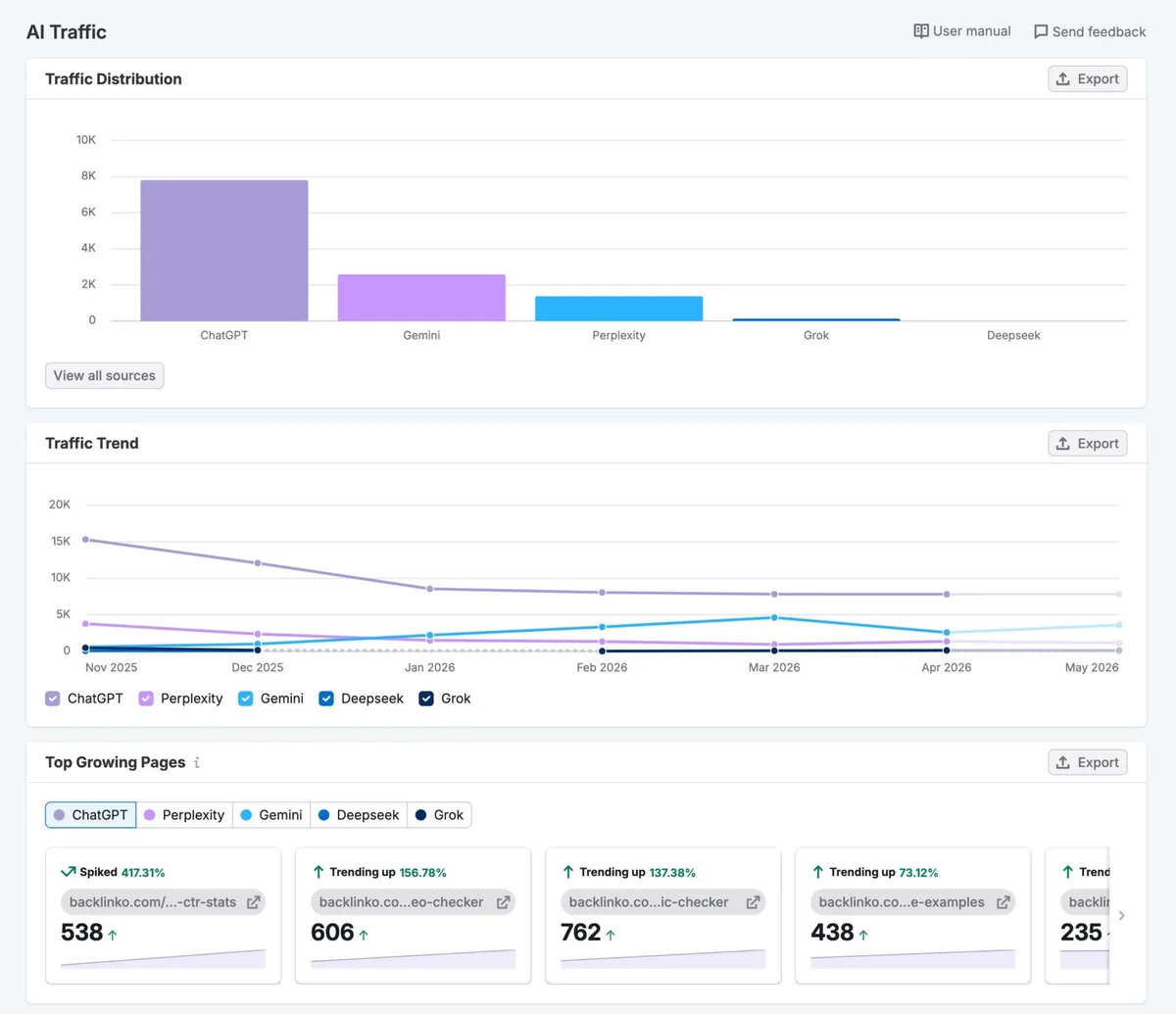Click upload icon in Top Growing Pages Export
This screenshot has width=1176, height=1014.
tap(1063, 763)
